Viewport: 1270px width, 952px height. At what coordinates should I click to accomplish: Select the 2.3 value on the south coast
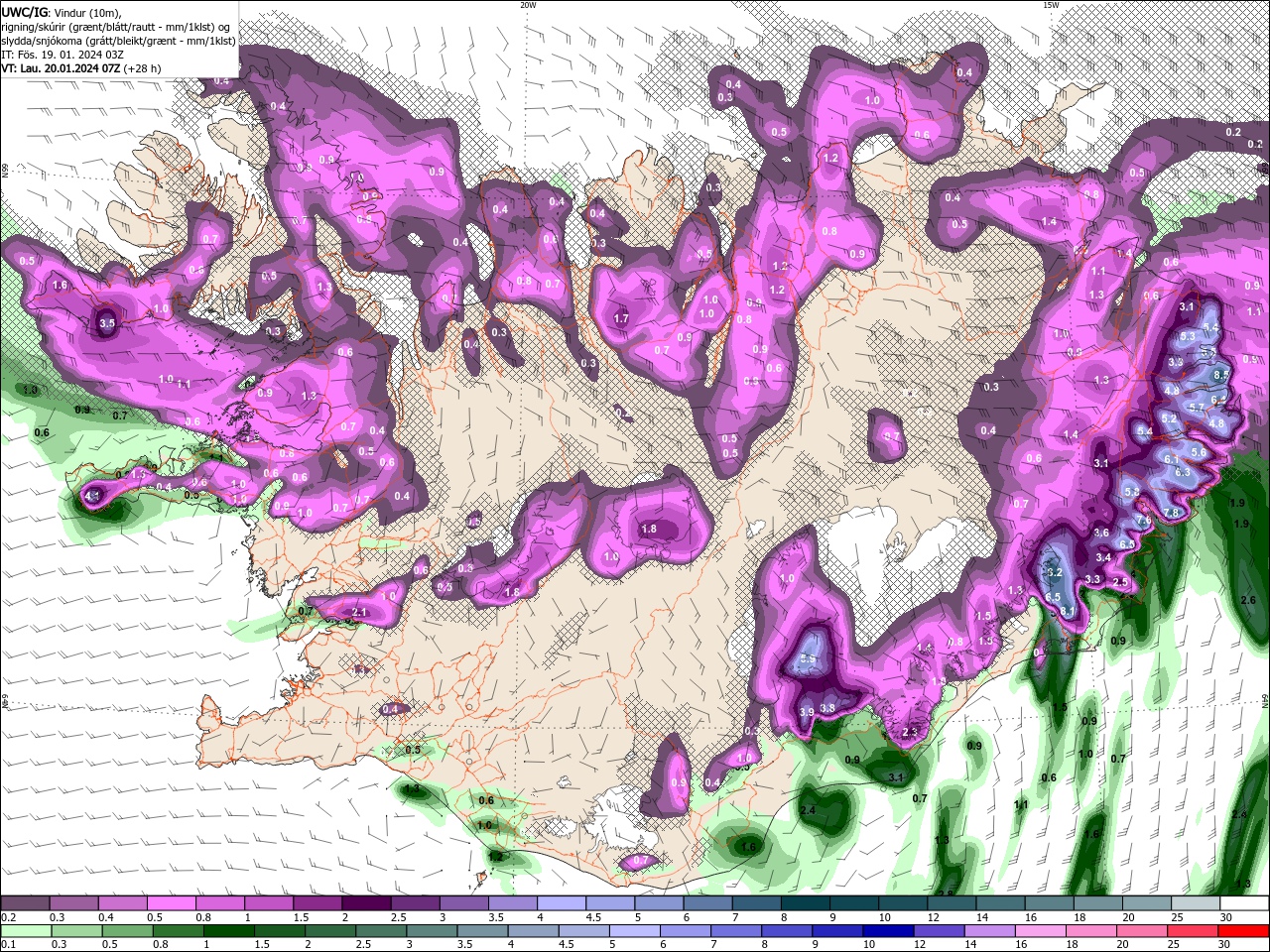pos(911,732)
